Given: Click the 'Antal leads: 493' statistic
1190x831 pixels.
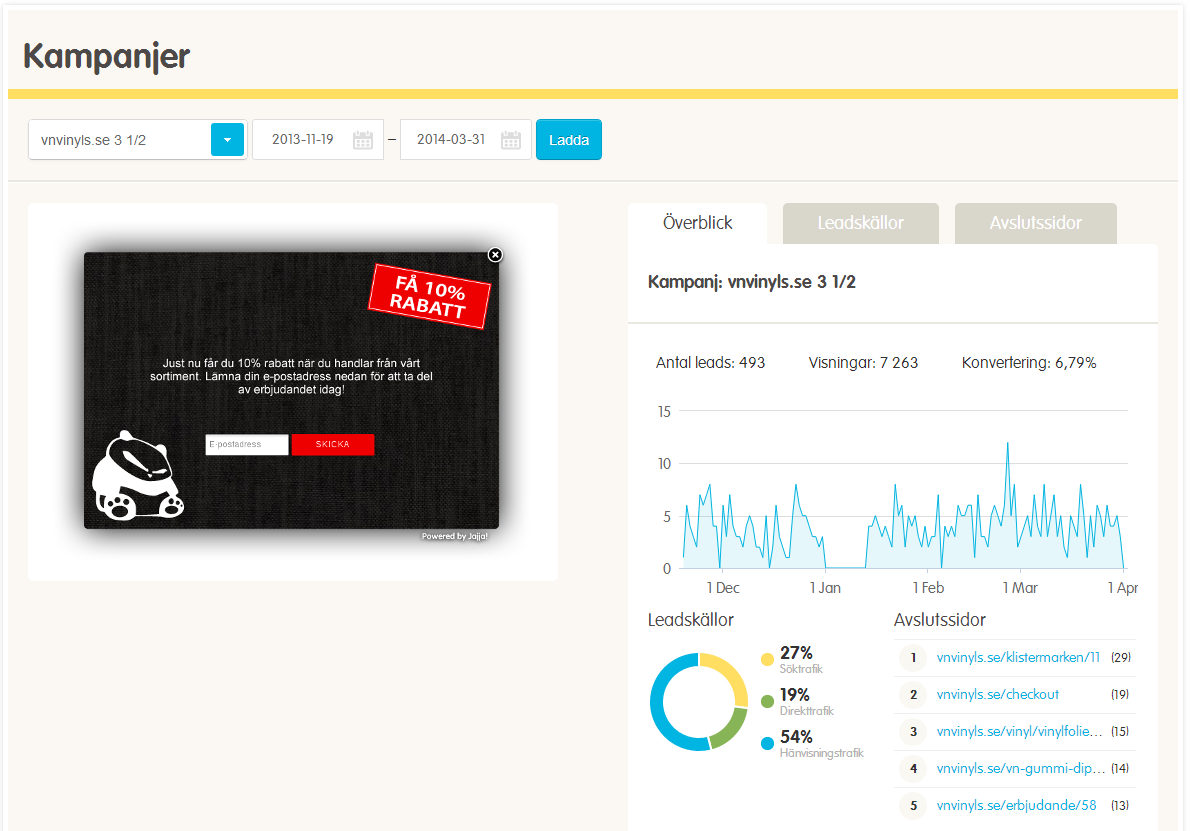Looking at the screenshot, I should [x=710, y=363].
